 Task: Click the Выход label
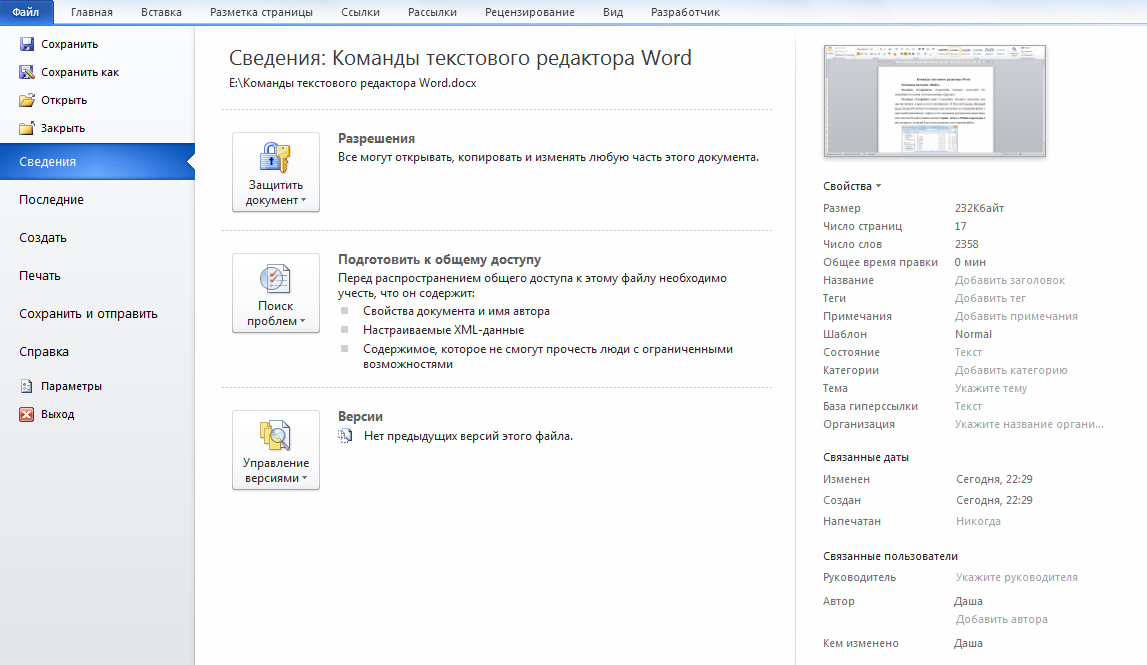(58, 414)
